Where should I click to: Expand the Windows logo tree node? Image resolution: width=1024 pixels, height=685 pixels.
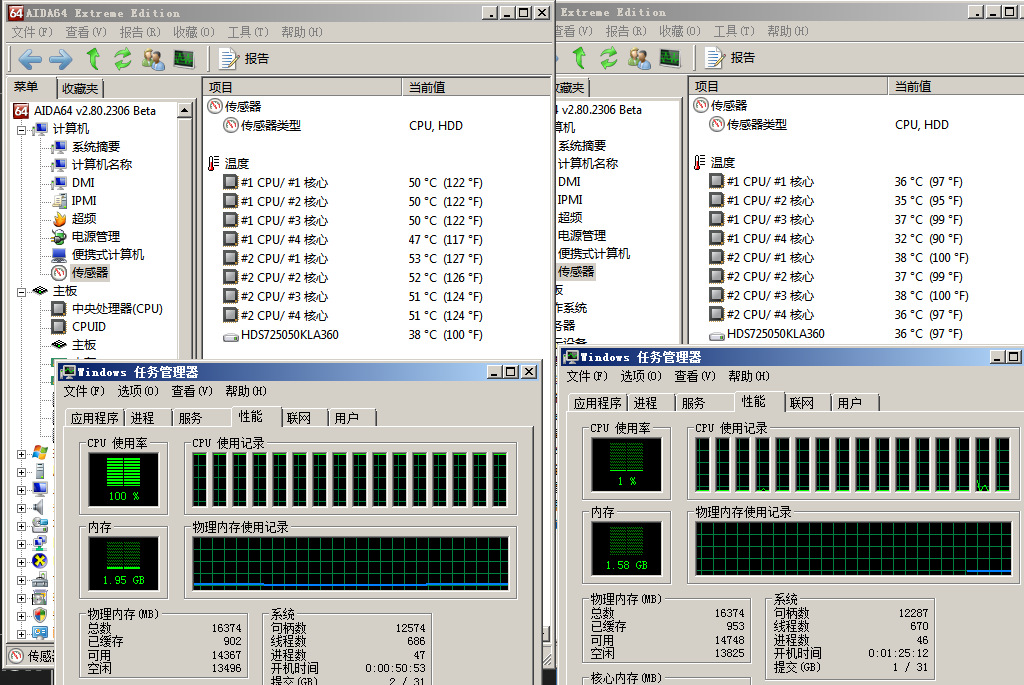point(22,454)
